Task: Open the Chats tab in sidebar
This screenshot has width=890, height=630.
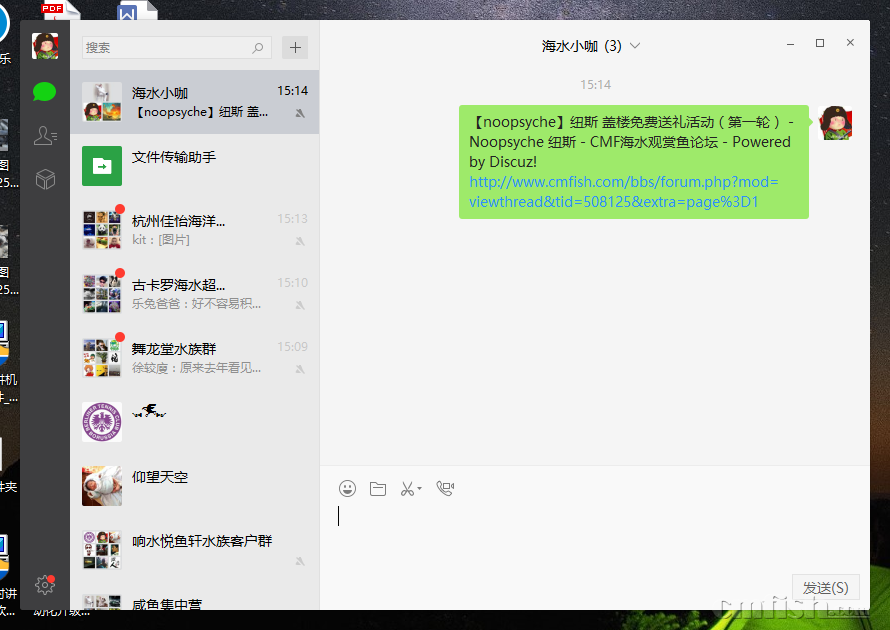Action: coord(44,92)
